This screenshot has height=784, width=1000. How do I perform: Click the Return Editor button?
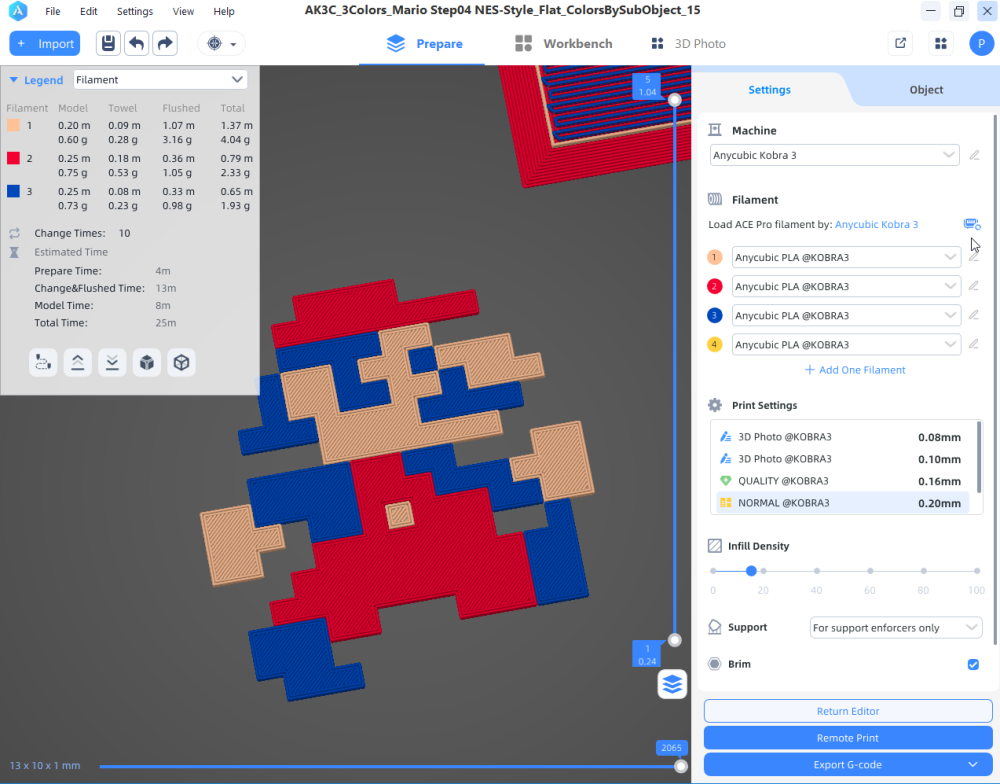848,711
